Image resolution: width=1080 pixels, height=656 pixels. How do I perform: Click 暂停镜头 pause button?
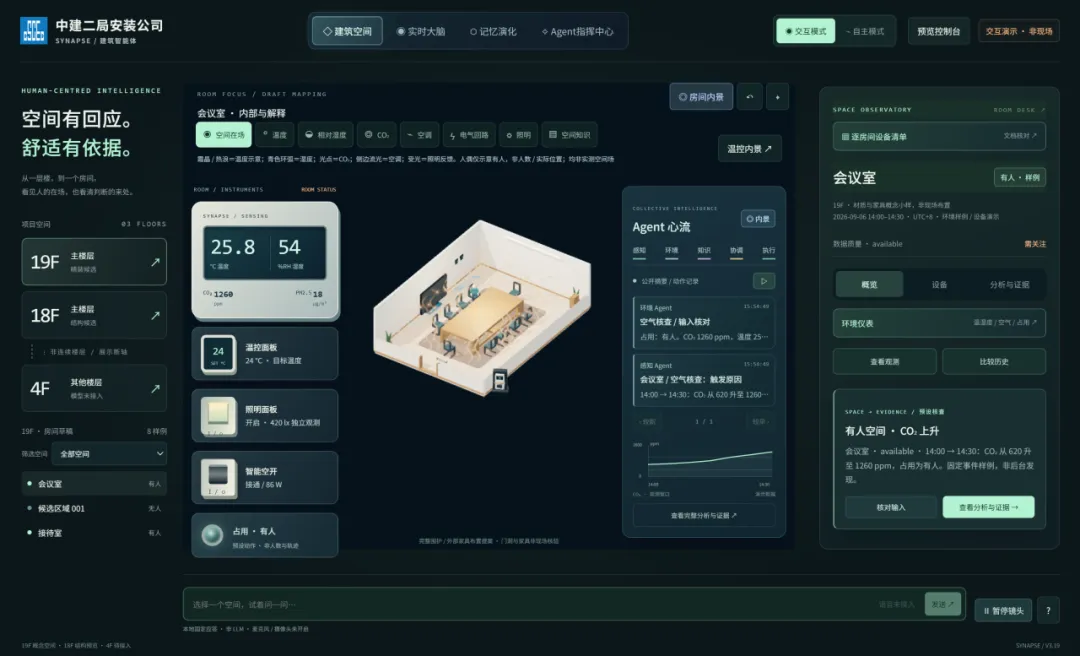click(1003, 611)
